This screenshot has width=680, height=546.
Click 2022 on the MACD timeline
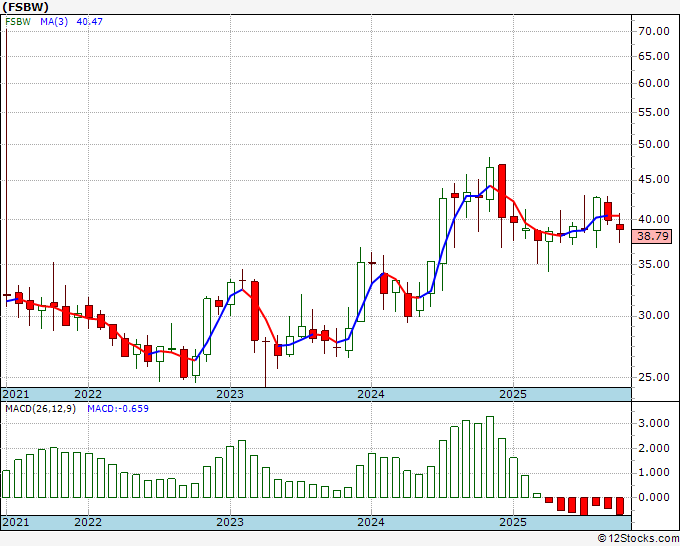coord(88,522)
